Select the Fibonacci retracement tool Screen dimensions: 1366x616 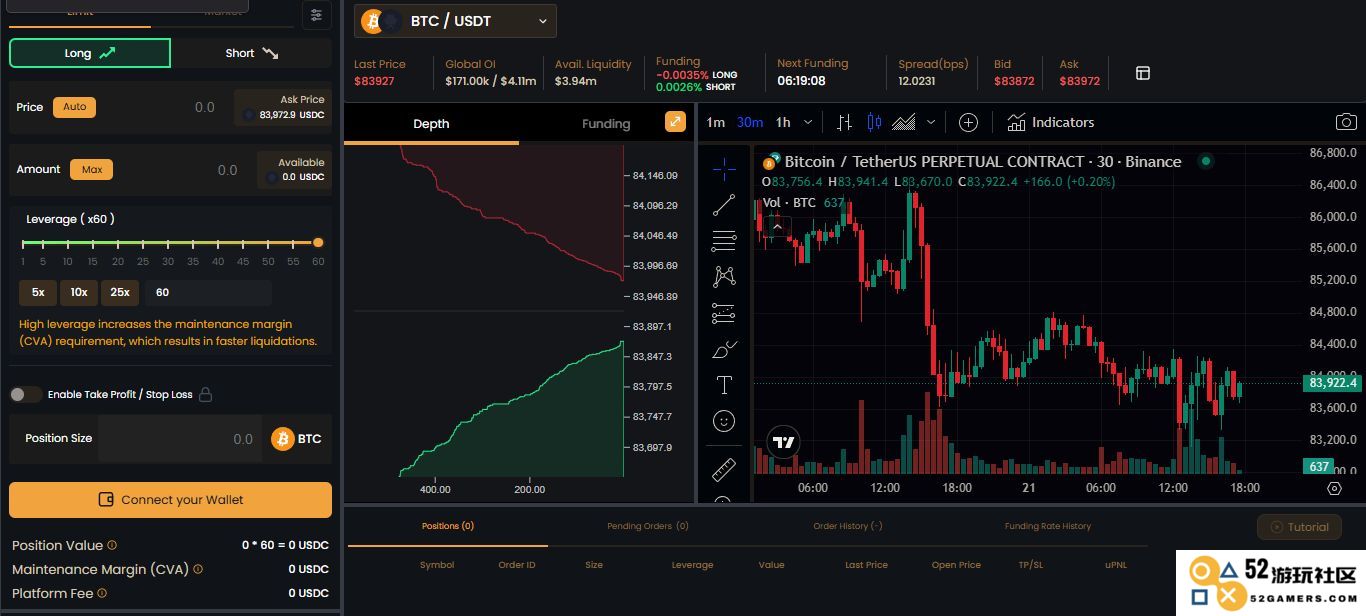tap(724, 240)
